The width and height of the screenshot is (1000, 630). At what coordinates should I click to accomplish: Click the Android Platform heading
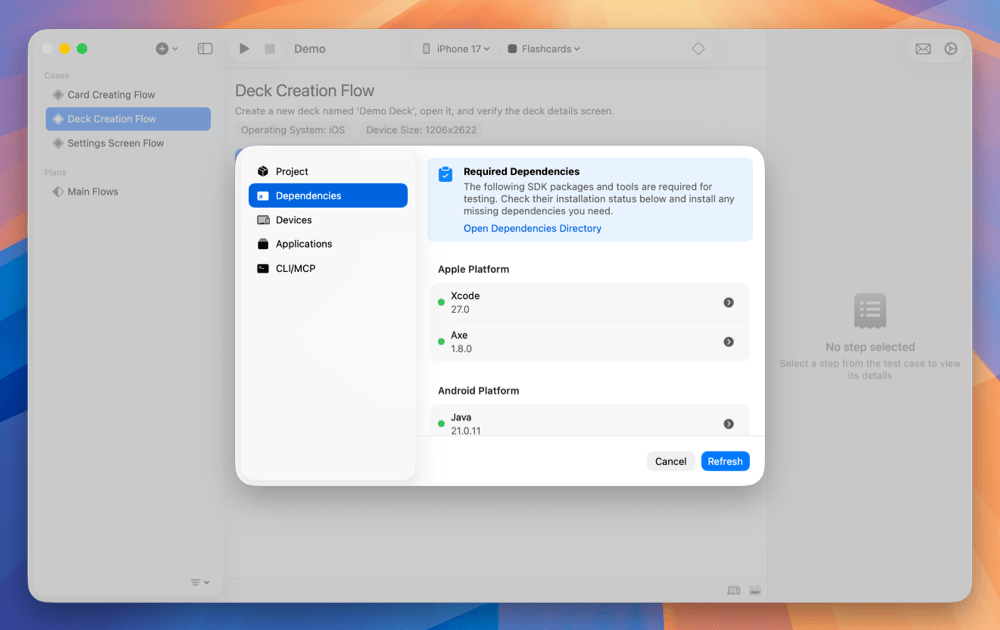pyautogui.click(x=478, y=390)
